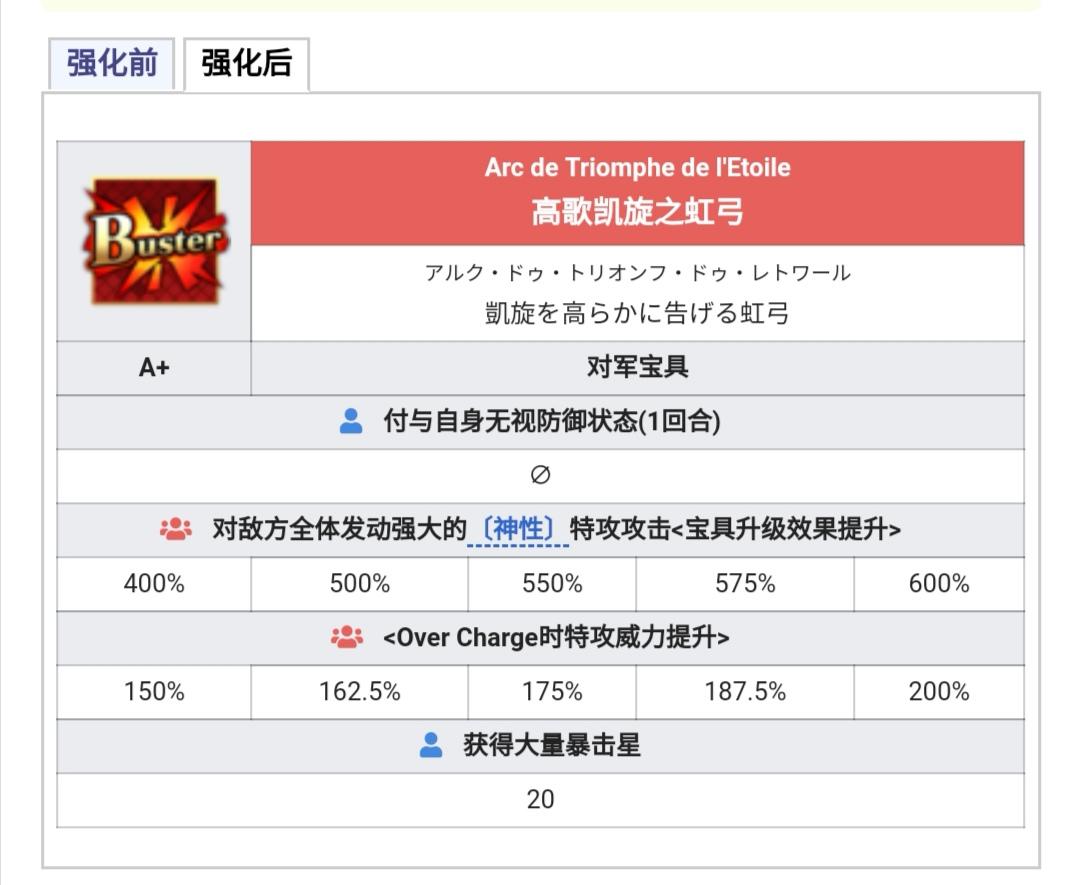Click the A+ rank cell
Image resolution: width=1080 pixels, height=885 pixels.
pyautogui.click(x=154, y=368)
